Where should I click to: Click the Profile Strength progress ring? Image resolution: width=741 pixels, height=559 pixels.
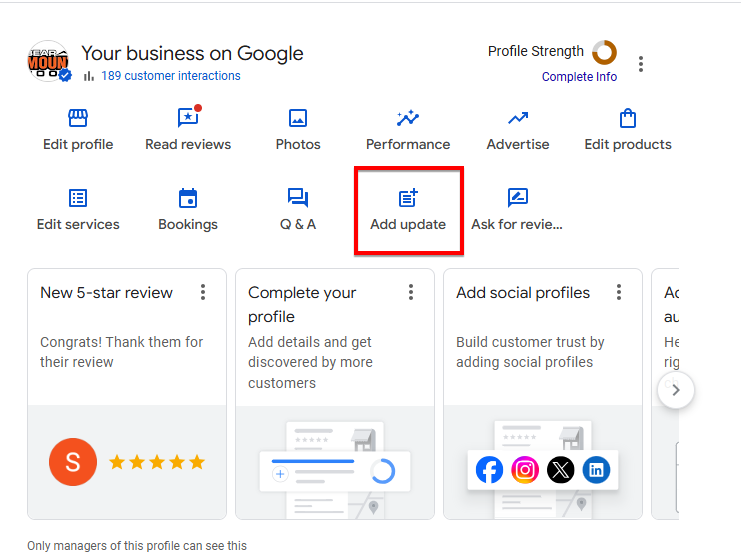pos(604,52)
